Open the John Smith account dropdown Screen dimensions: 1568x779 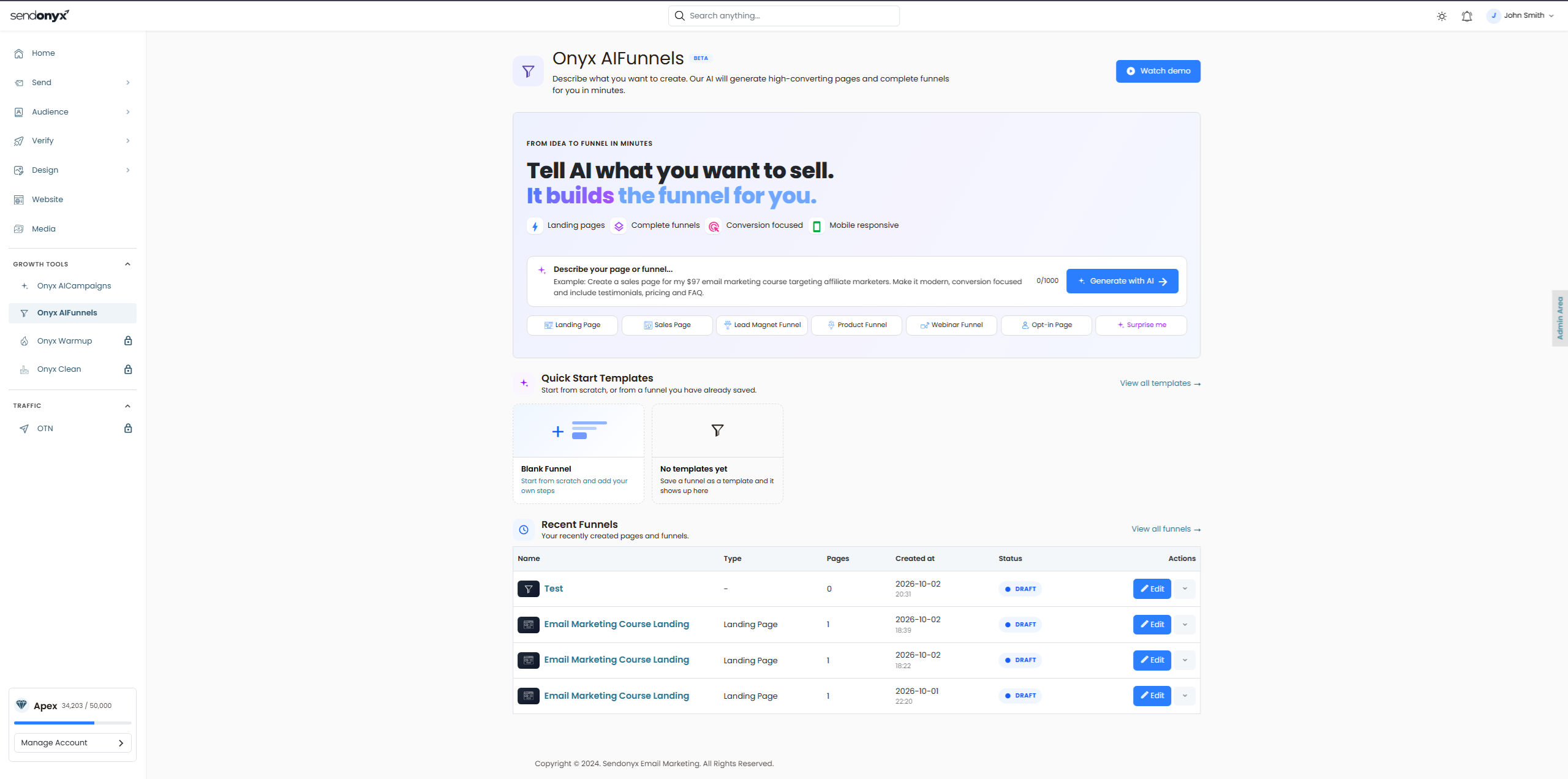tap(1520, 16)
